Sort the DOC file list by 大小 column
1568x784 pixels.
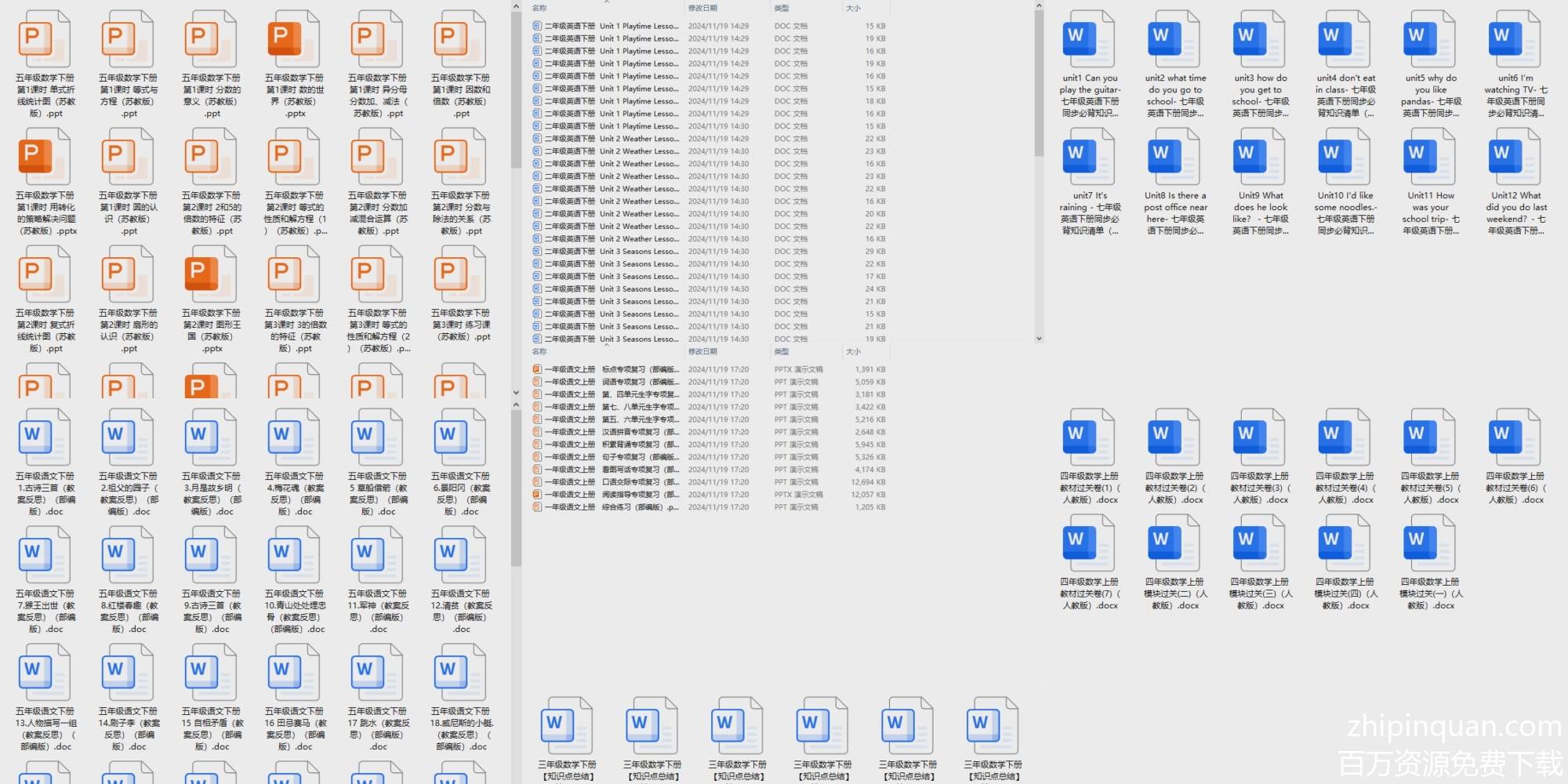click(x=853, y=8)
